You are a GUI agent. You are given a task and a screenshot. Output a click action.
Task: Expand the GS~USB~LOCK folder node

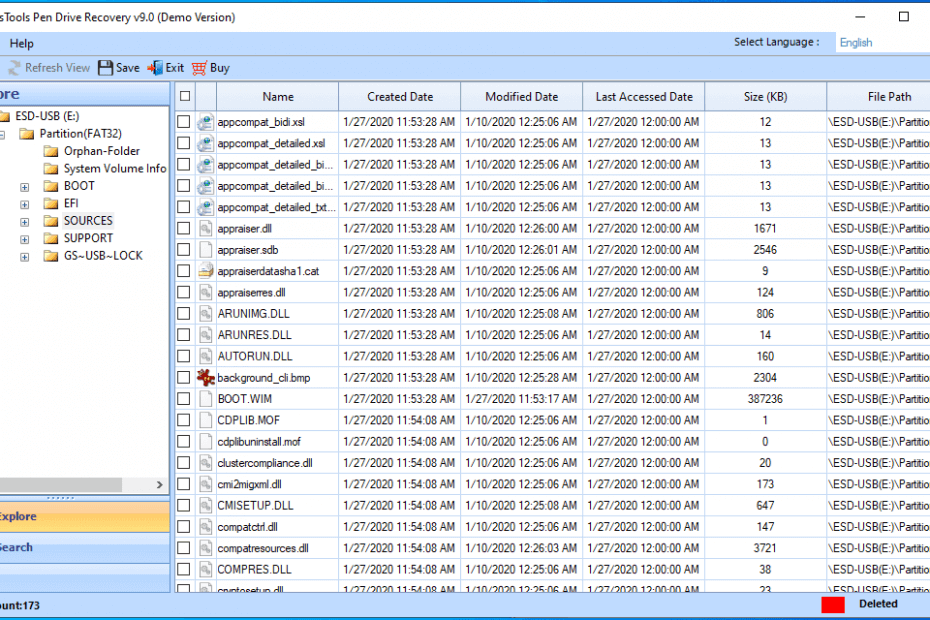pyautogui.click(x=24, y=257)
